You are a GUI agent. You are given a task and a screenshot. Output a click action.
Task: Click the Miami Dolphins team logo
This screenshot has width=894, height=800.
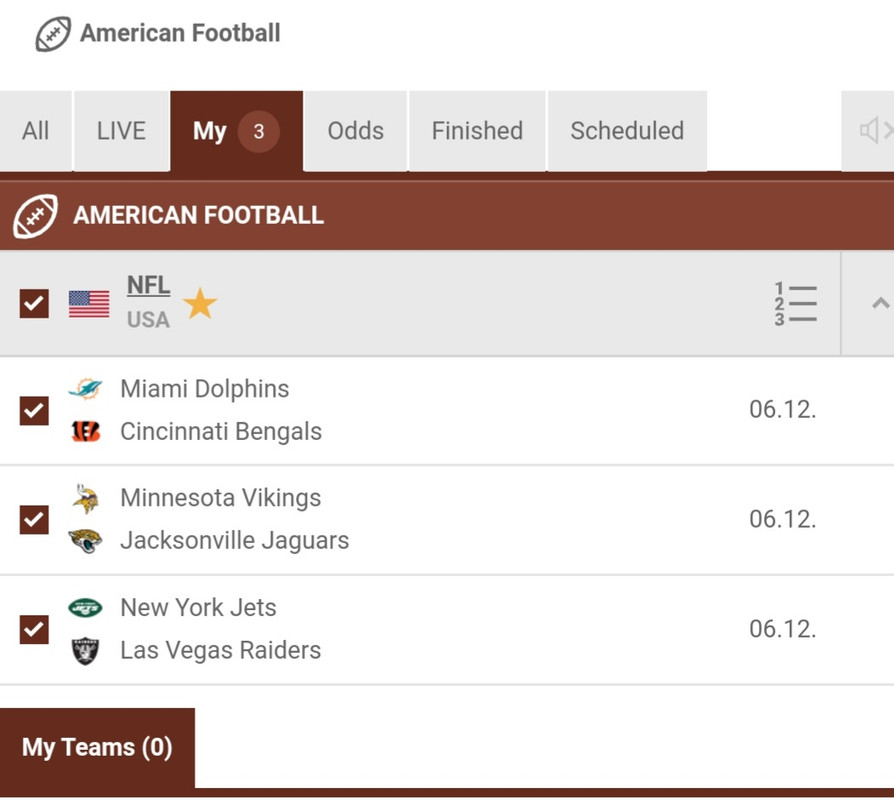[x=86, y=389]
